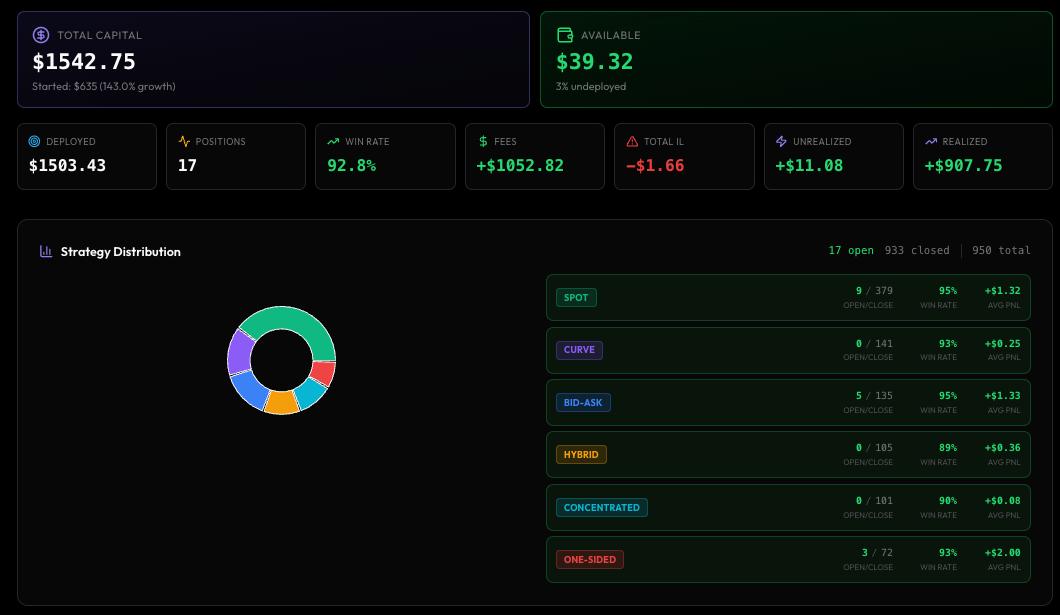This screenshot has width=1060, height=615.
Task: Click the $1542.75 total capital value
Action: point(84,62)
